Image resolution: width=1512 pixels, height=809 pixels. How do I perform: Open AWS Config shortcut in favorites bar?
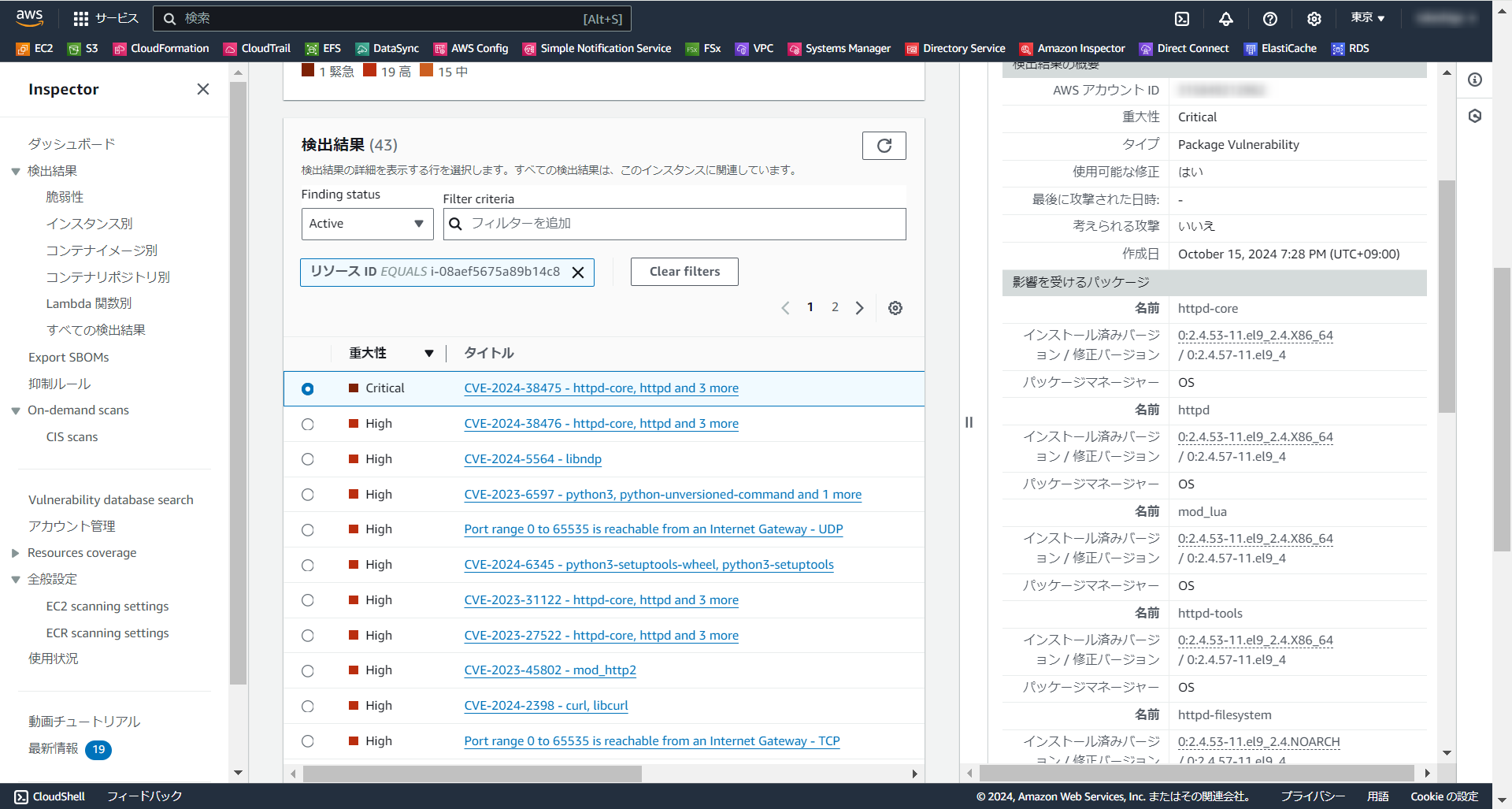471,48
